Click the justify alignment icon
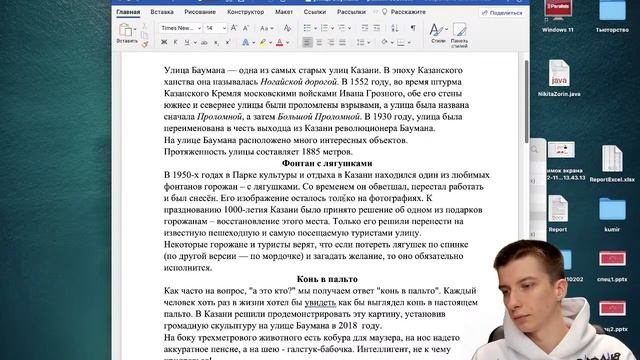This screenshot has width=640, height=360. pos(343,42)
